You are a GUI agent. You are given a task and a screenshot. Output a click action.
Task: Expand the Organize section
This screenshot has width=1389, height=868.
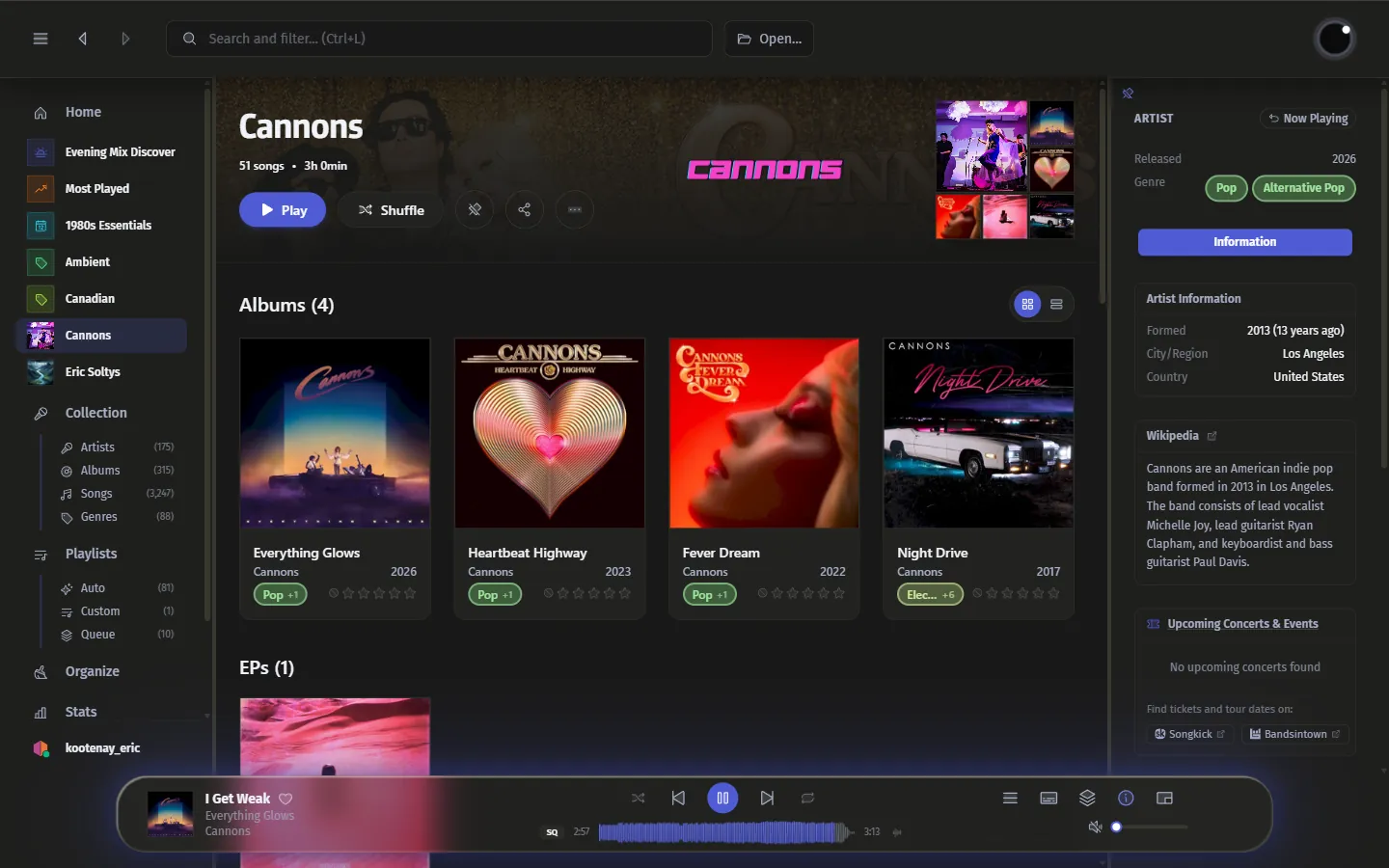tap(93, 671)
